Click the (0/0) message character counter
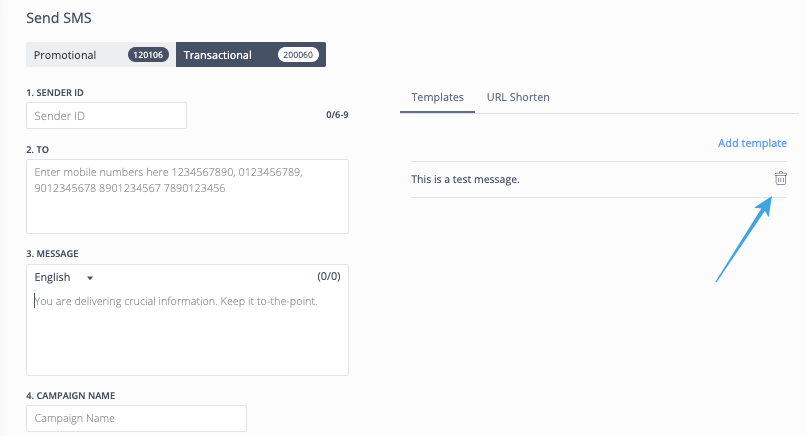This screenshot has width=807, height=436. point(329,276)
